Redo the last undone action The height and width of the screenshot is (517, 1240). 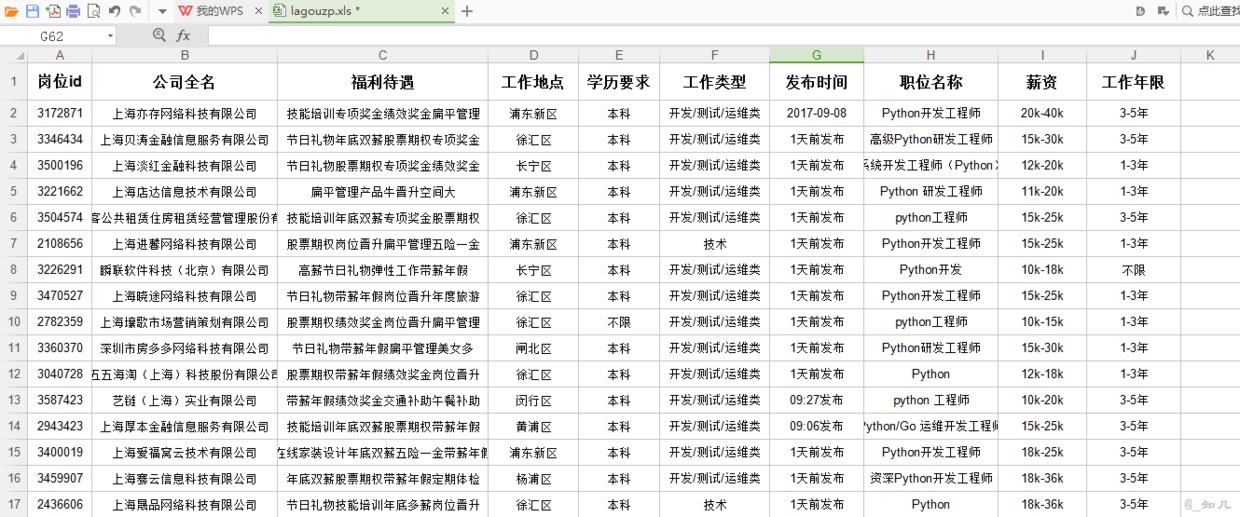tap(135, 11)
